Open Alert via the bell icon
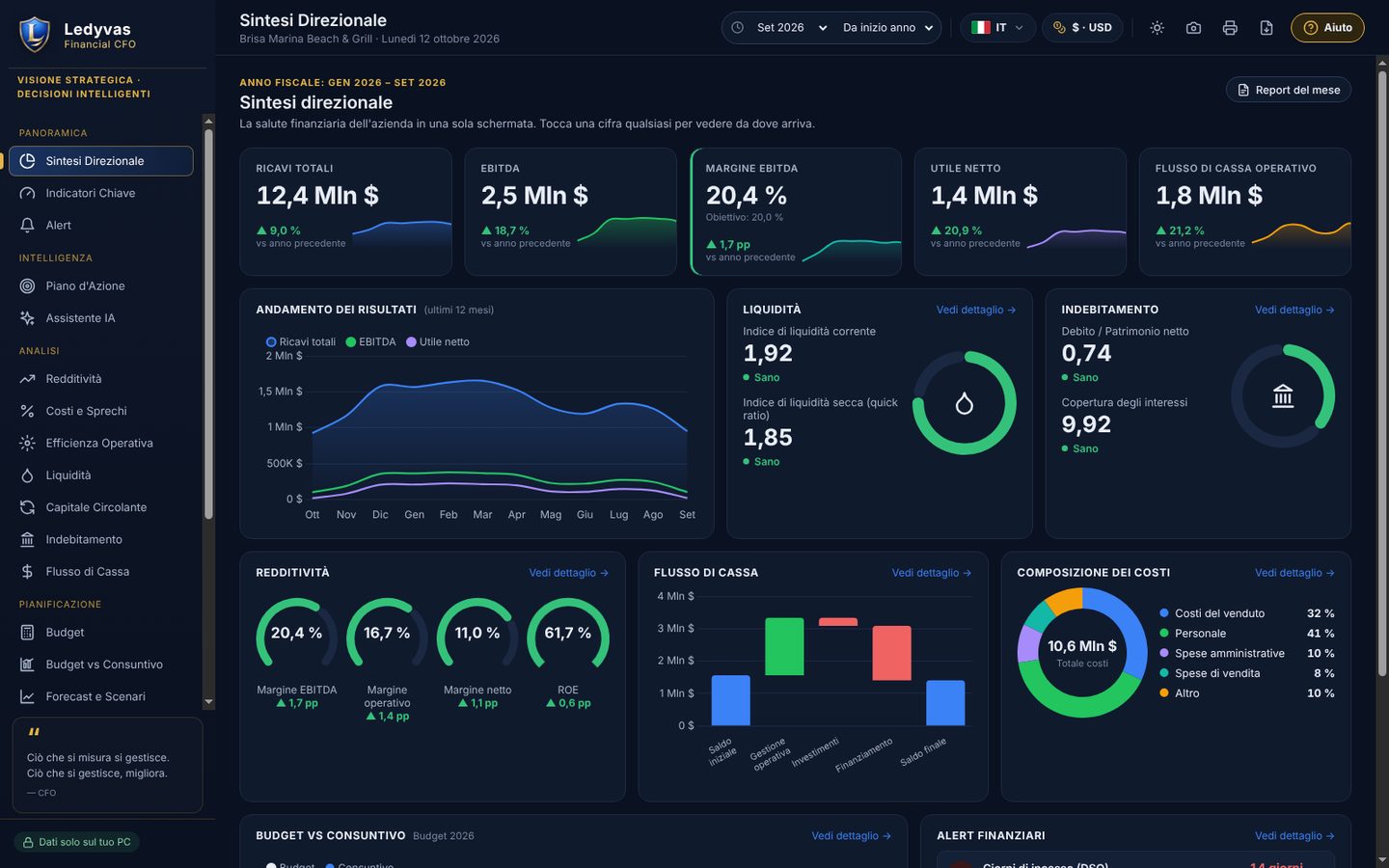The image size is (1389, 868). [27, 225]
